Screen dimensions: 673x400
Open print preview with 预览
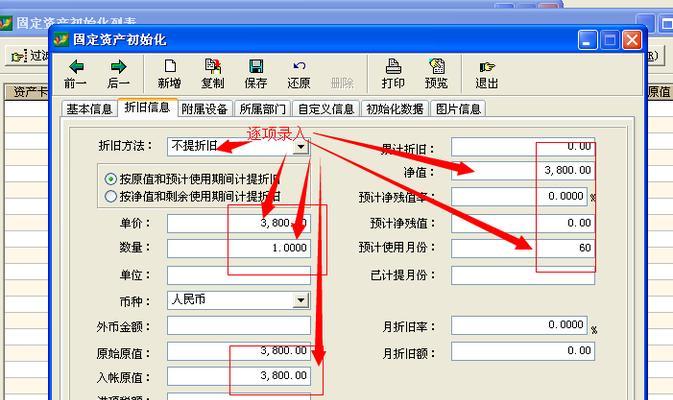[437, 74]
